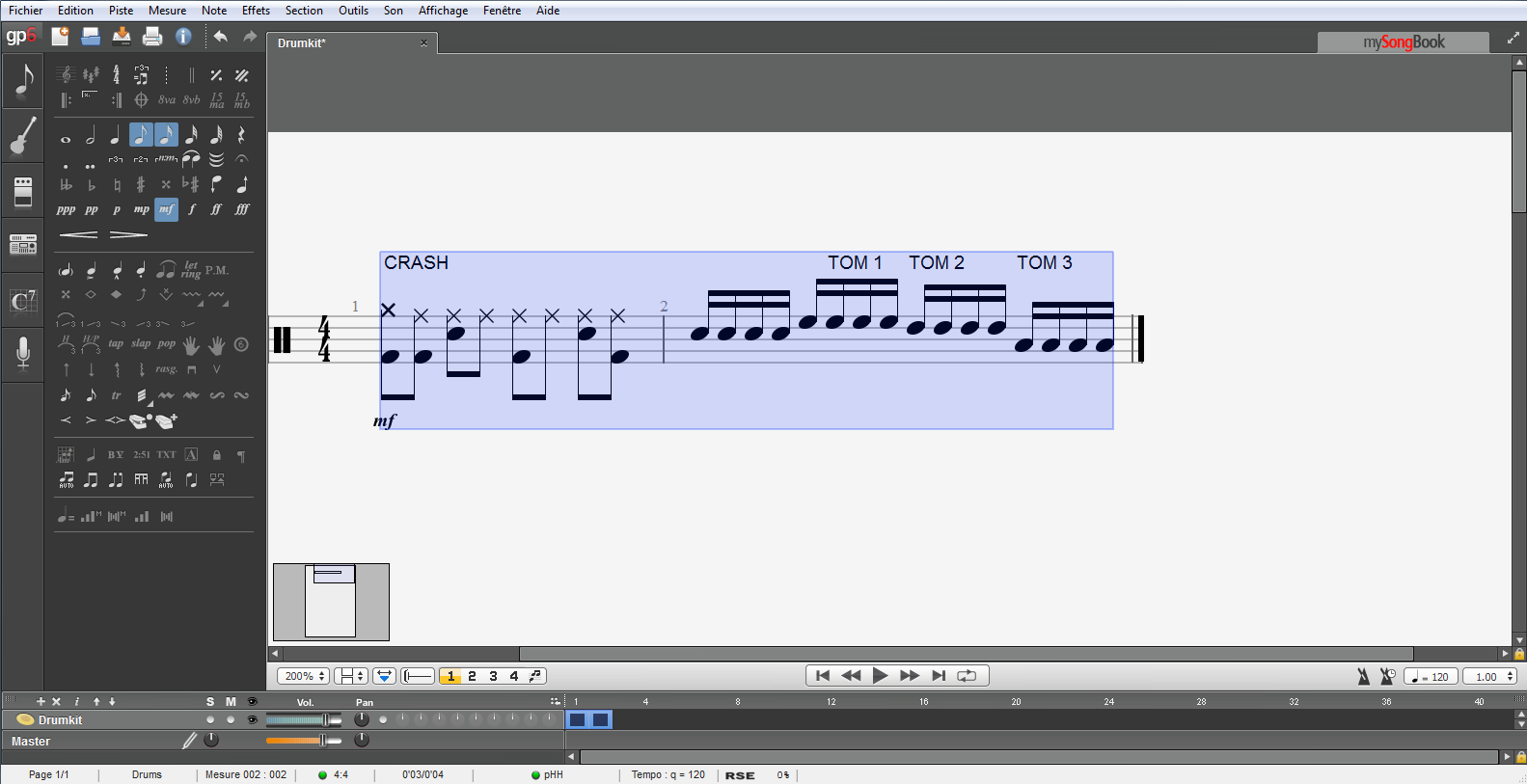This screenshot has height=784, width=1527.
Task: Select the key signature tool
Action: tap(91, 75)
